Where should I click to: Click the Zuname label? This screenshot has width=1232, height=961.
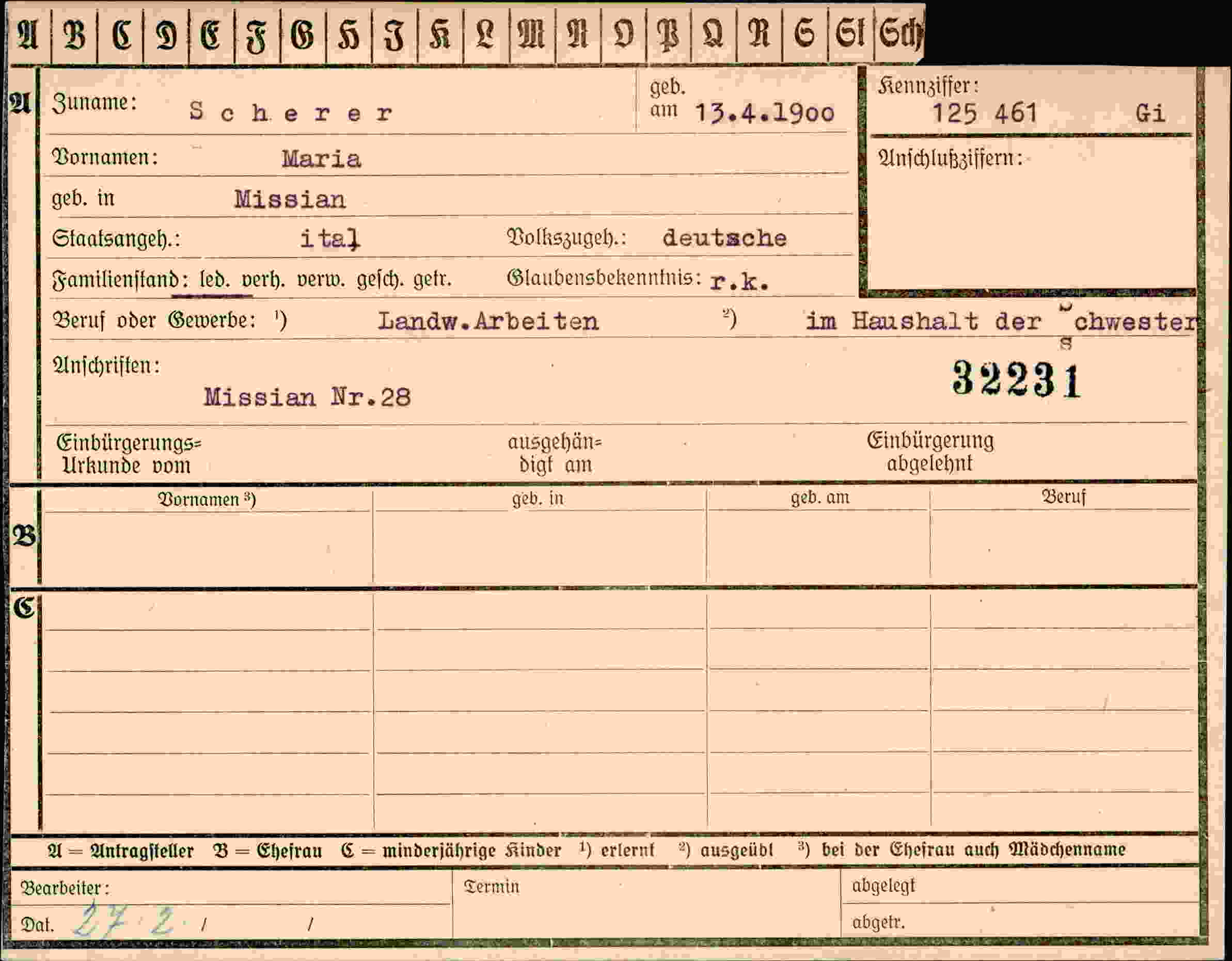pos(94,103)
